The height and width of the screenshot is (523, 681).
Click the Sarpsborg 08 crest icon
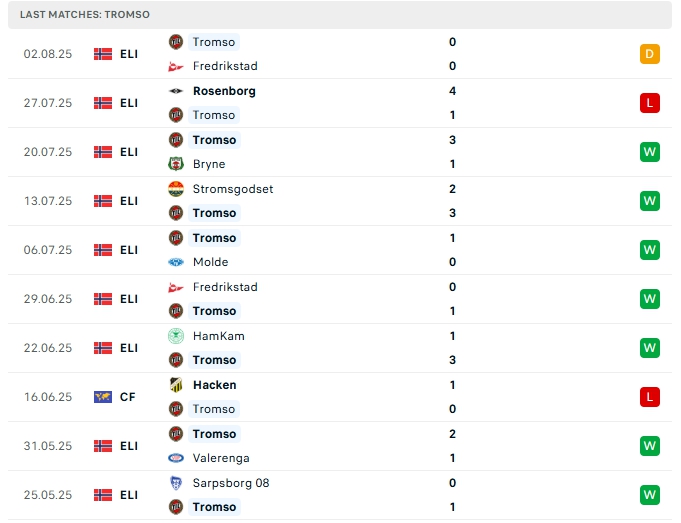(176, 483)
